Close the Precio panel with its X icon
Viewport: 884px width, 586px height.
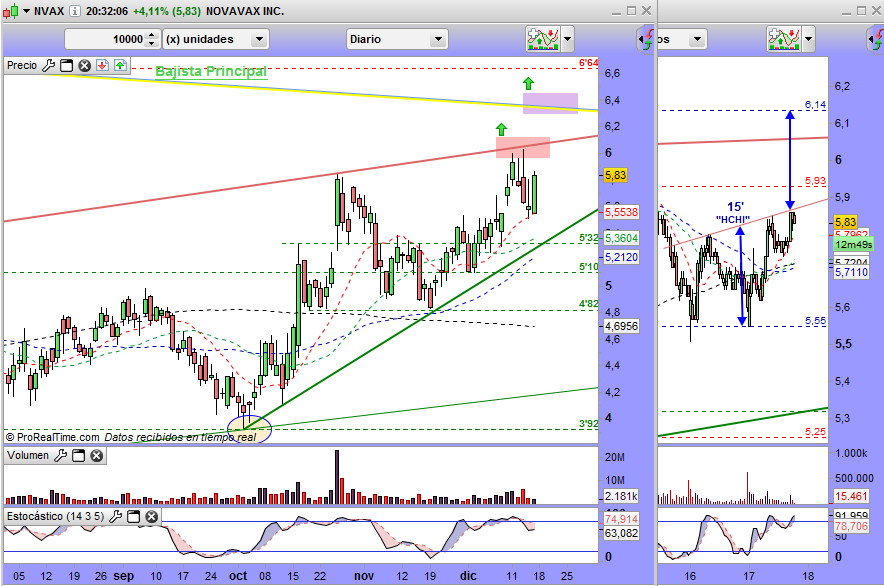pos(85,65)
